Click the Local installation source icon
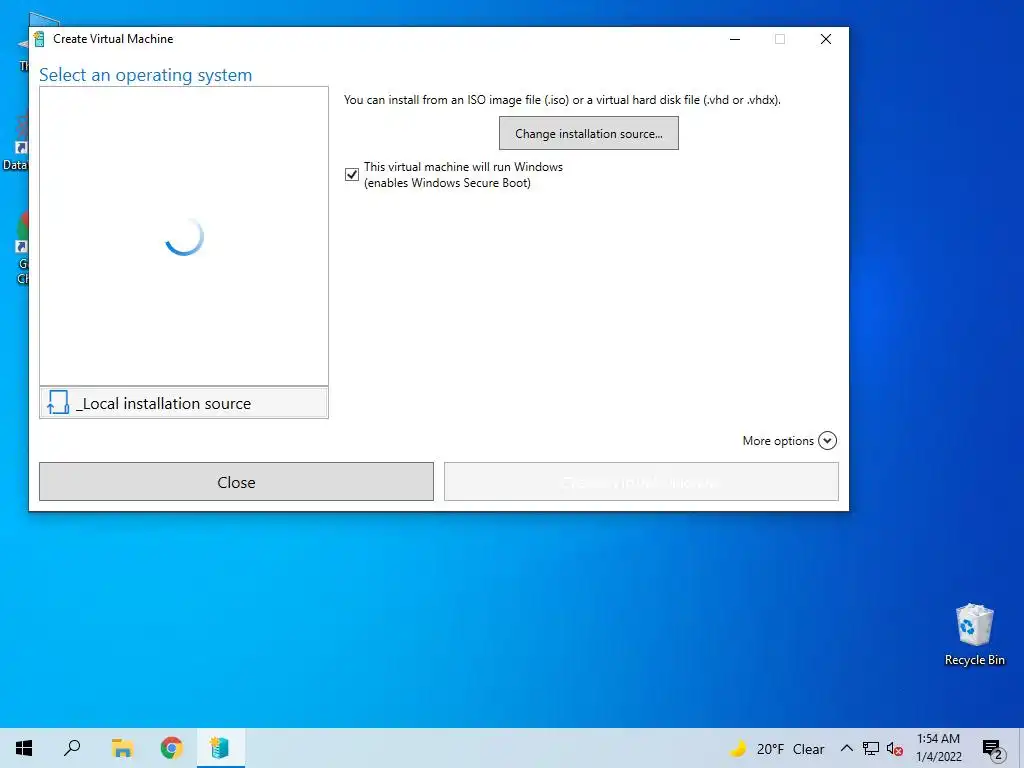This screenshot has height=768, width=1024. [57, 403]
